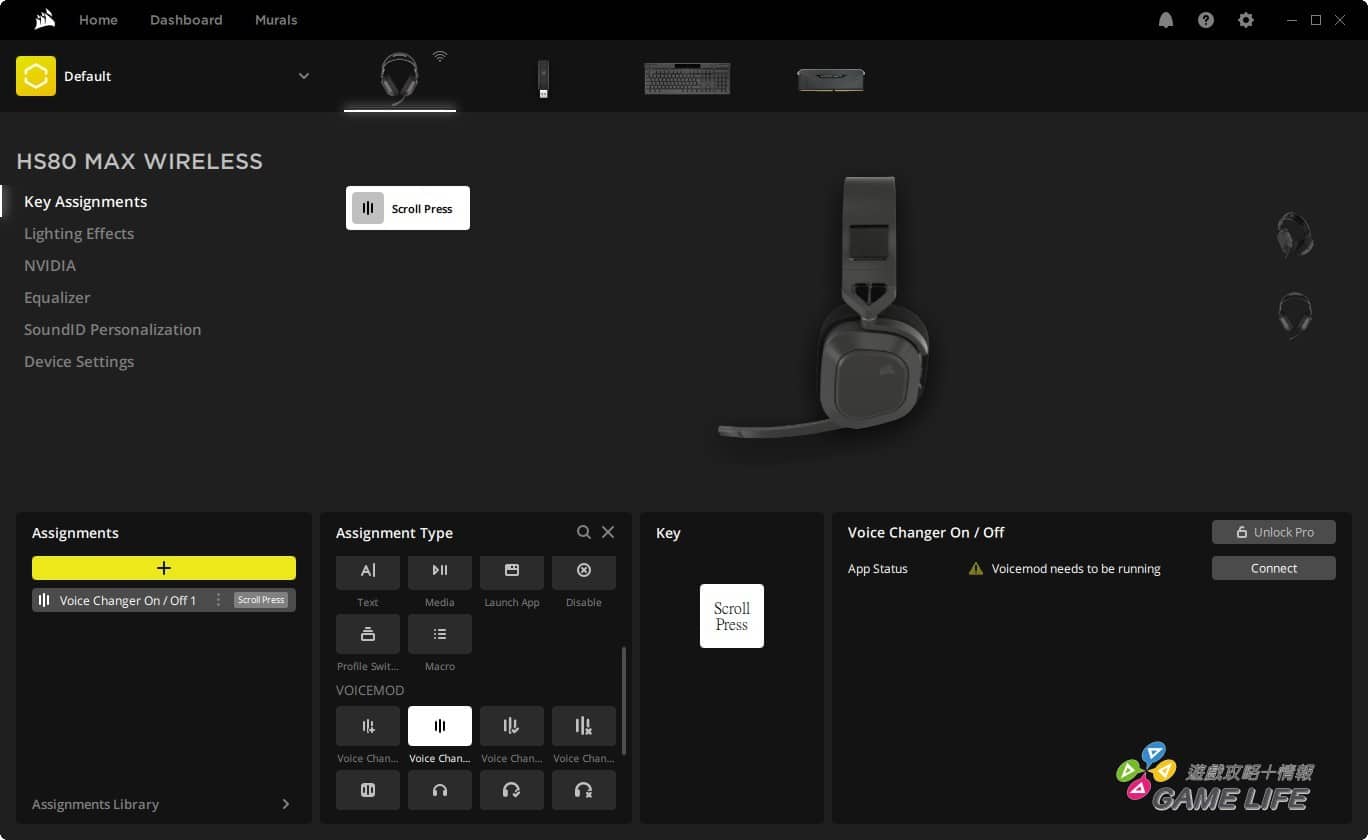Select the keyboard device thumbnail
1368x840 pixels.
point(687,78)
